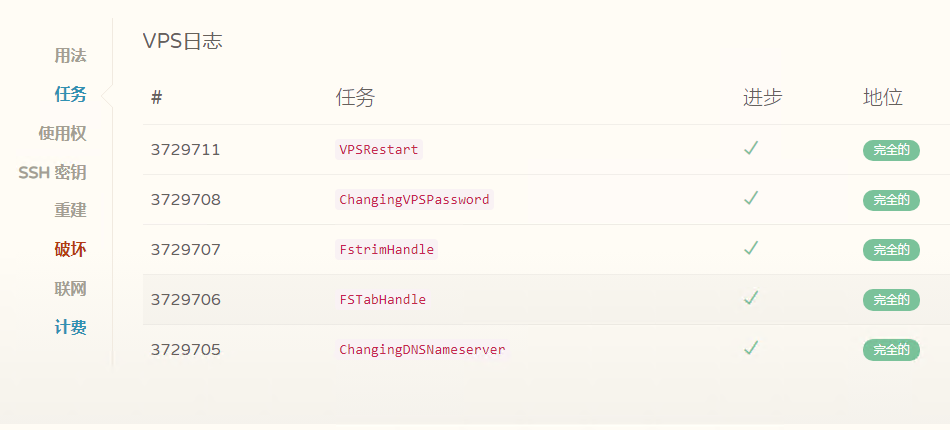
Task: Click the 任务 column header
Action: click(x=355, y=98)
